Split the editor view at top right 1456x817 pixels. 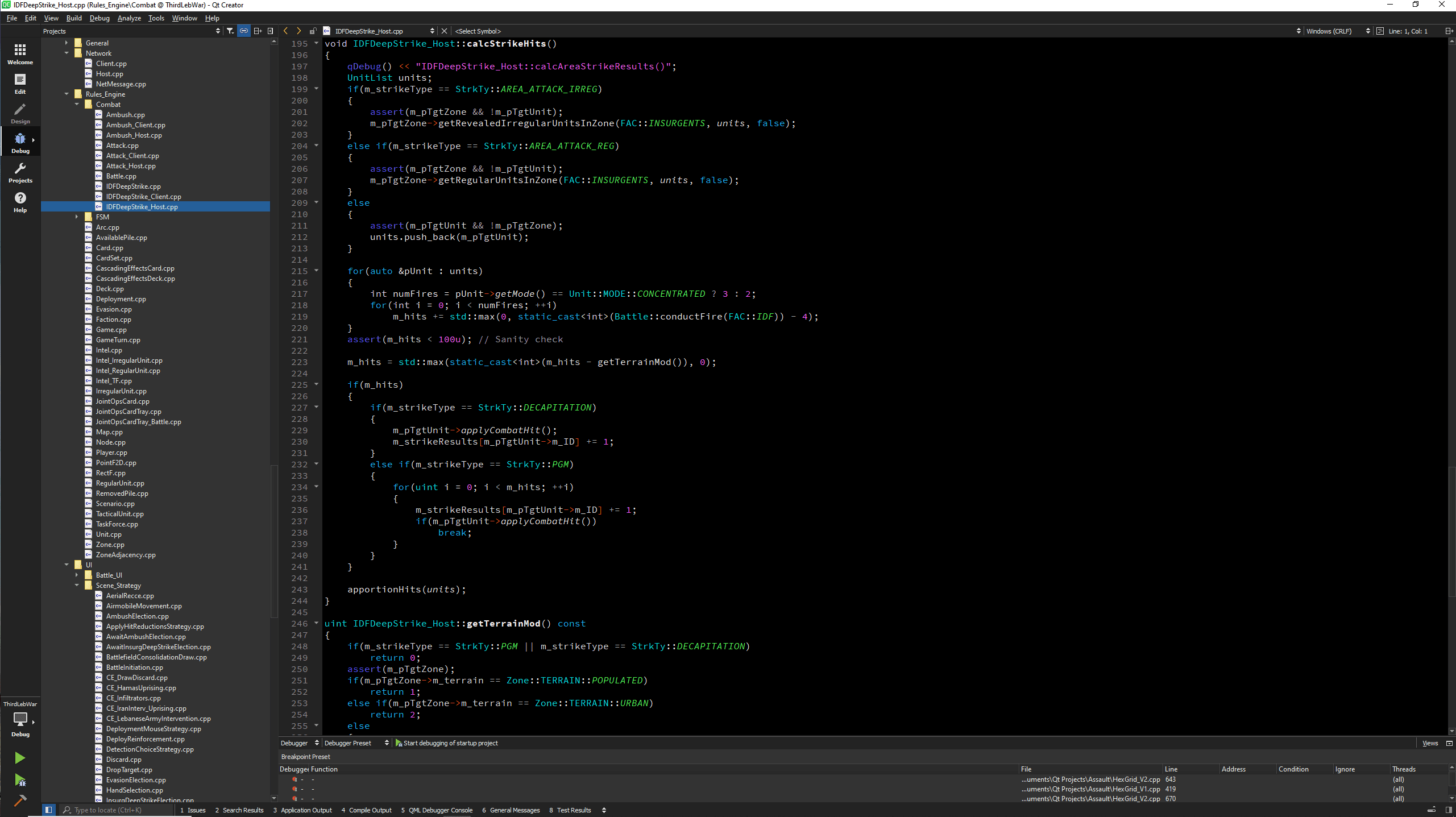pyautogui.click(x=1449, y=31)
